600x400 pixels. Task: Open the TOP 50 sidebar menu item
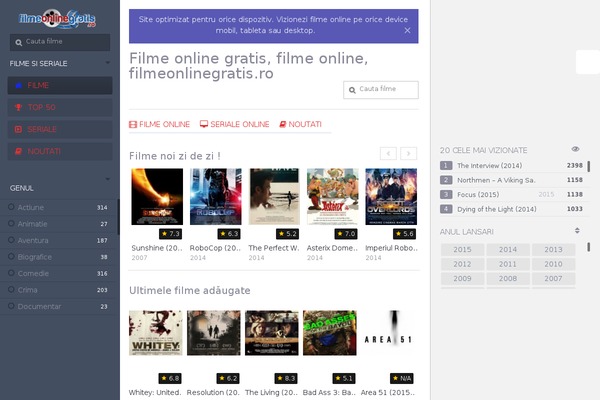pyautogui.click(x=60, y=107)
